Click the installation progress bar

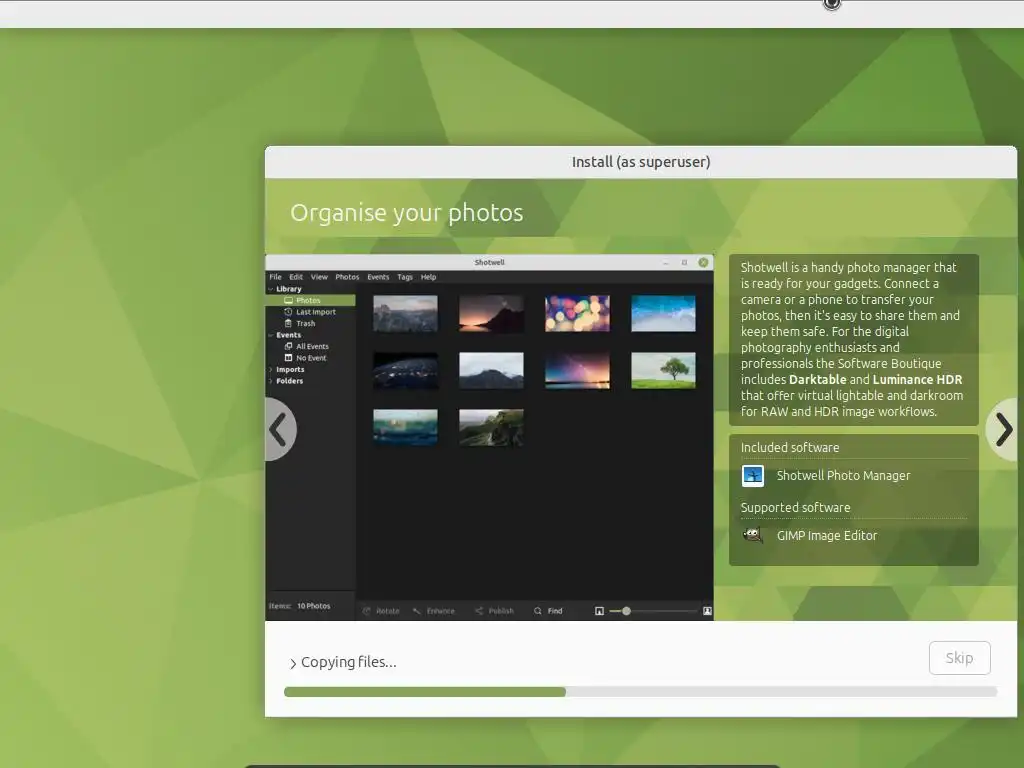pyautogui.click(x=640, y=692)
